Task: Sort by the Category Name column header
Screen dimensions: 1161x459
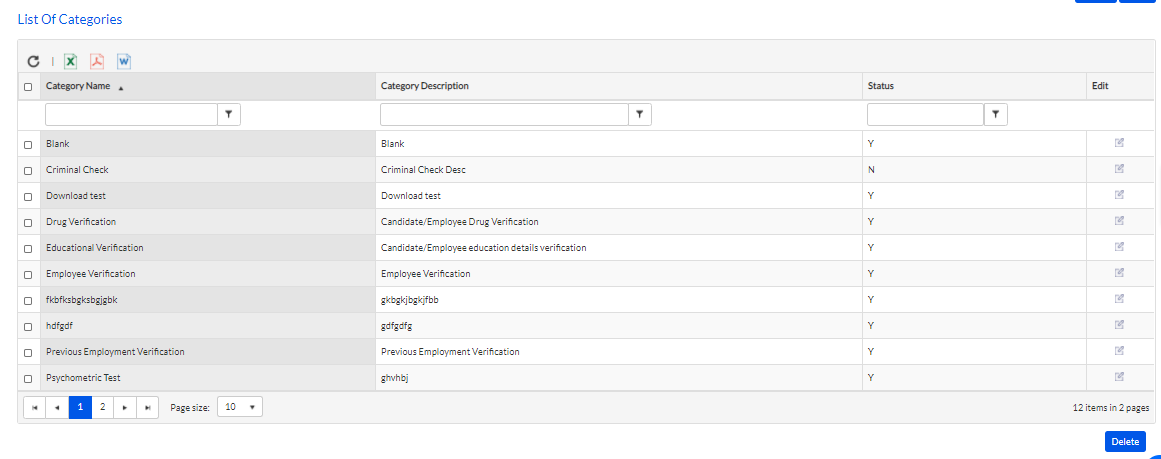Action: [x=78, y=86]
